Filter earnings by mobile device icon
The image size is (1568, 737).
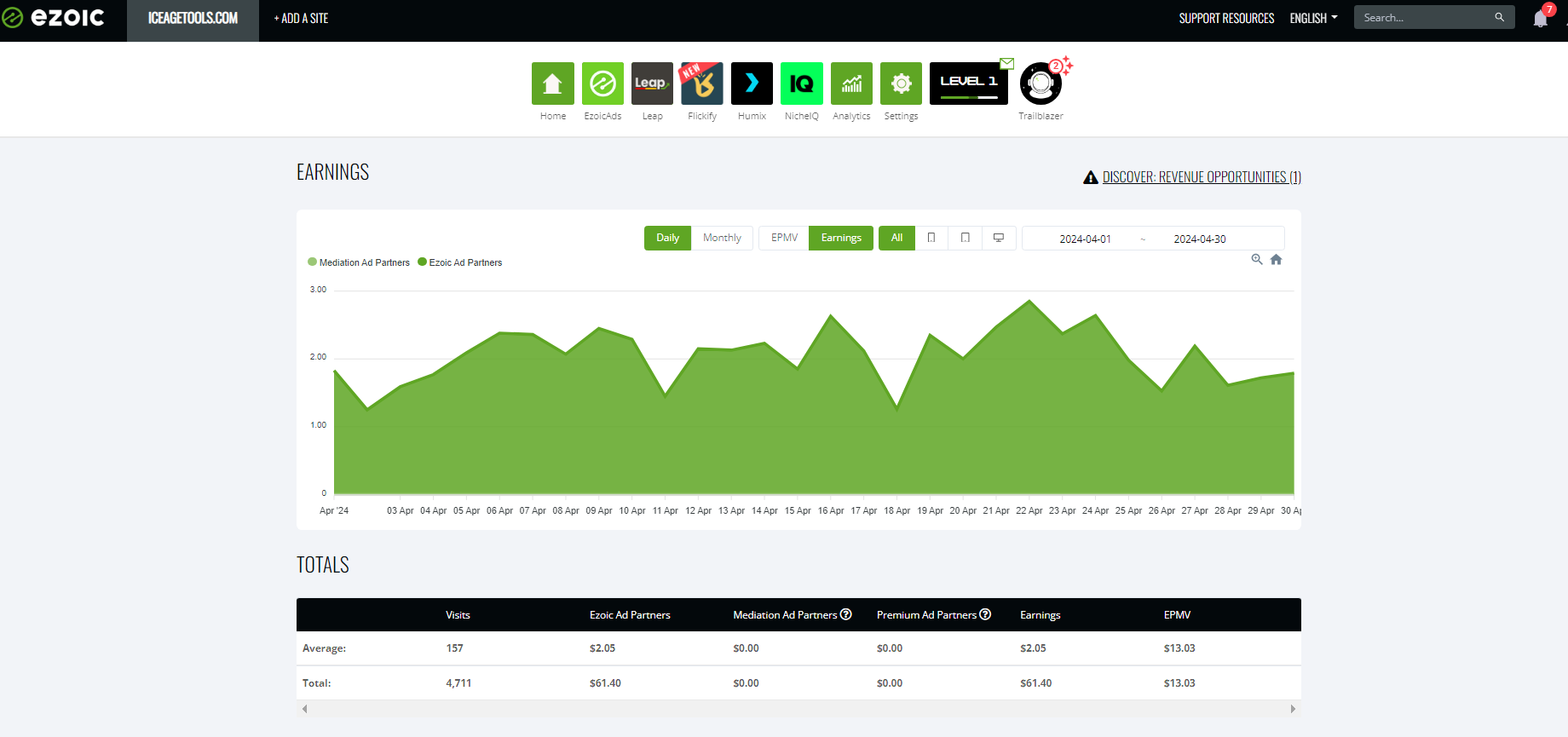click(931, 238)
